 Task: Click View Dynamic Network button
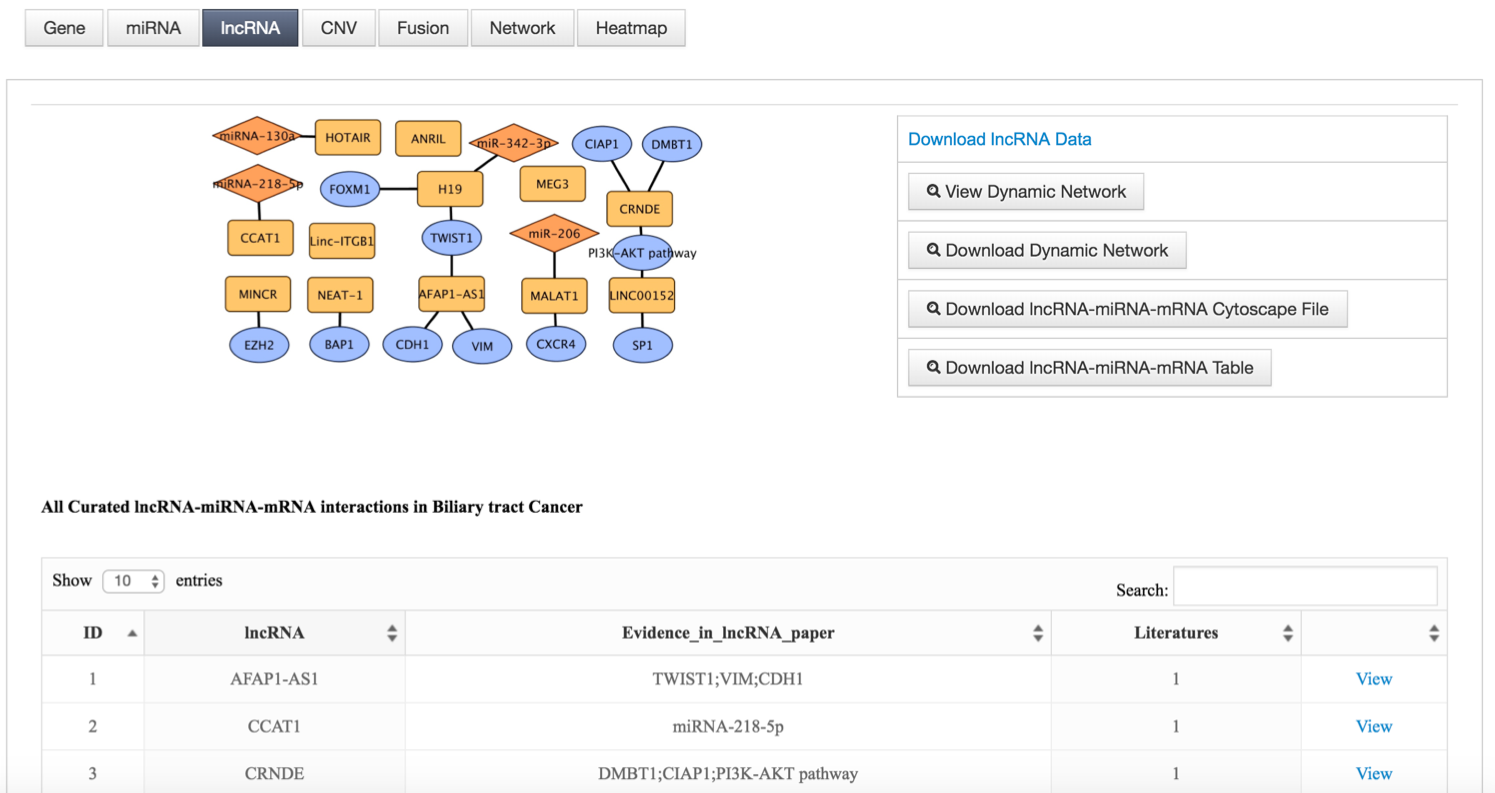tap(1025, 192)
